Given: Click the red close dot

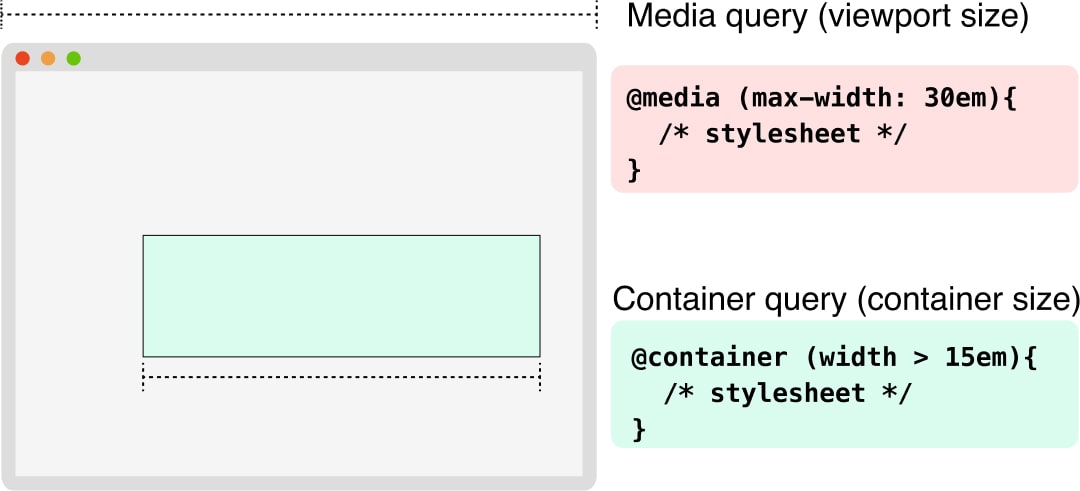Looking at the screenshot, I should coord(22,59).
